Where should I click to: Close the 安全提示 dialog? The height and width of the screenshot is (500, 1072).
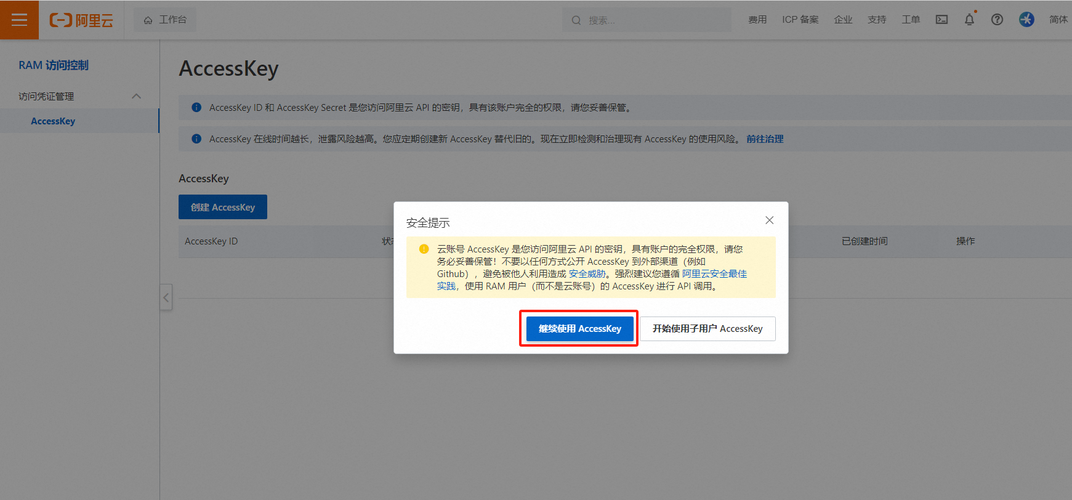[769, 220]
